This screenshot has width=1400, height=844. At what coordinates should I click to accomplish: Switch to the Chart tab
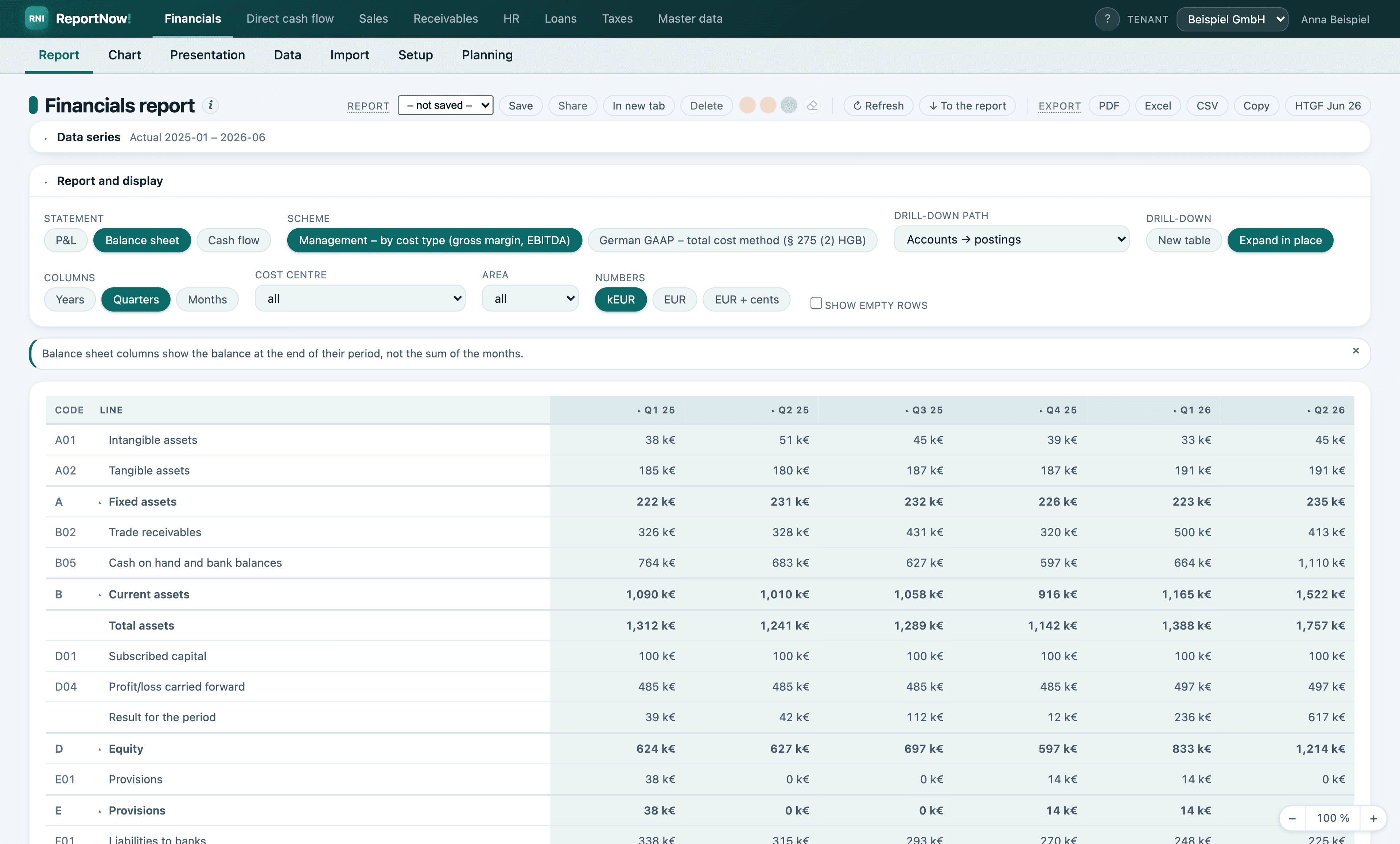[x=124, y=55]
